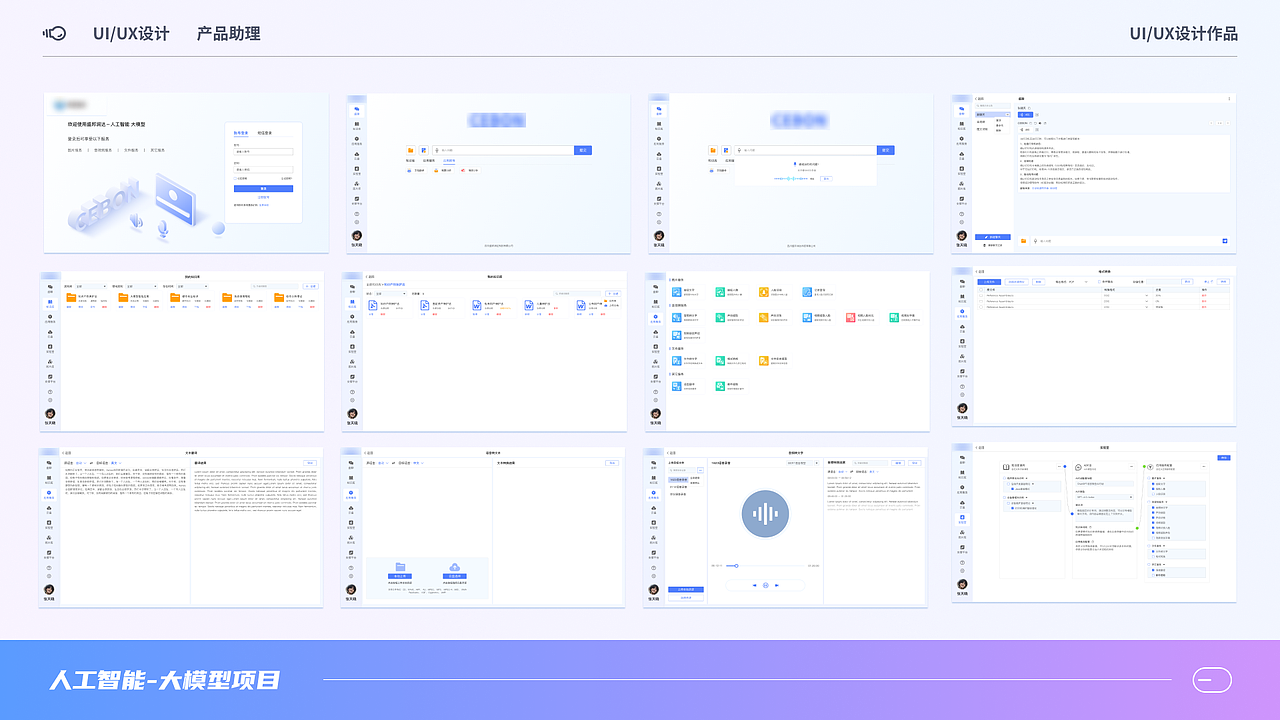Click the UI/UX设计作品 title at the header's right
Image resolution: width=1280 pixels, height=720 pixels.
pos(1184,33)
